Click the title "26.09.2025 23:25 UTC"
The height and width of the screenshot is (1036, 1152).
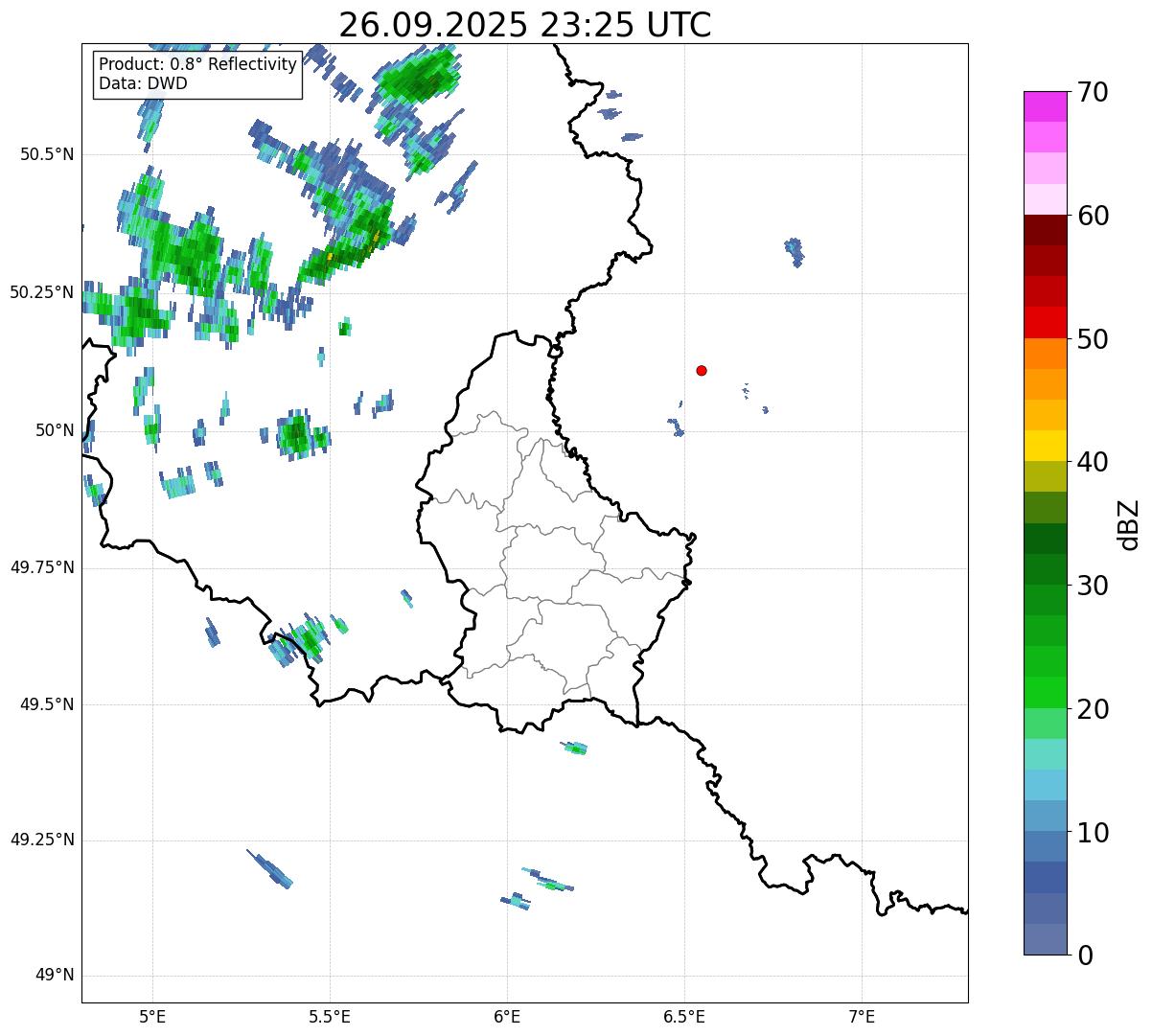pos(525,24)
